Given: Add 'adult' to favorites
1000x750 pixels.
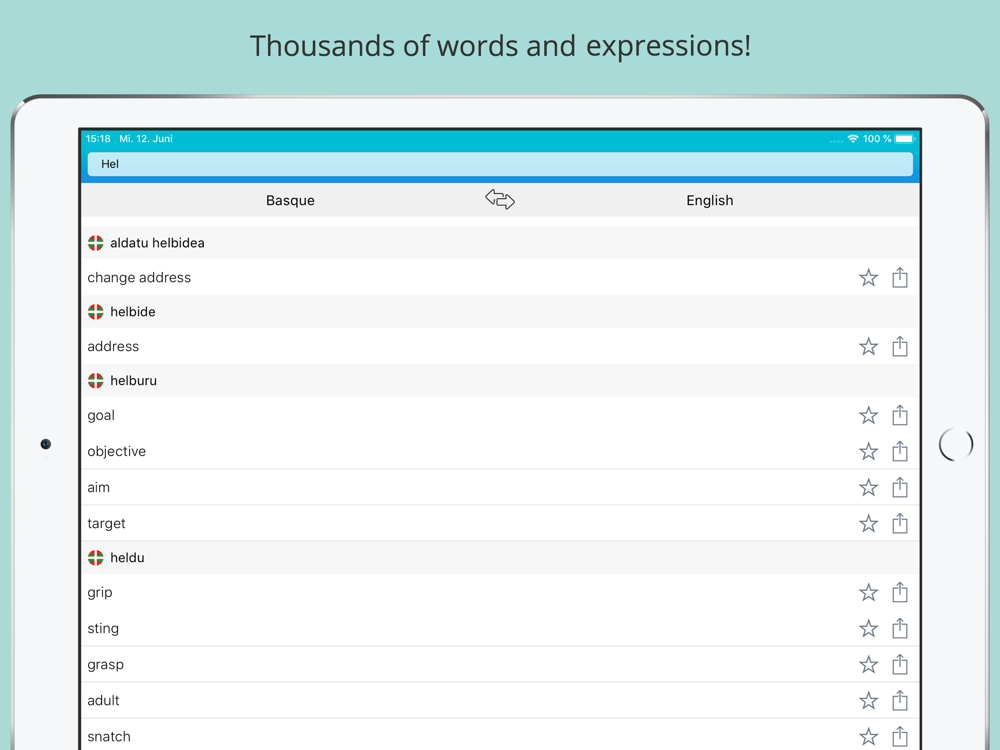Looking at the screenshot, I should 868,700.
